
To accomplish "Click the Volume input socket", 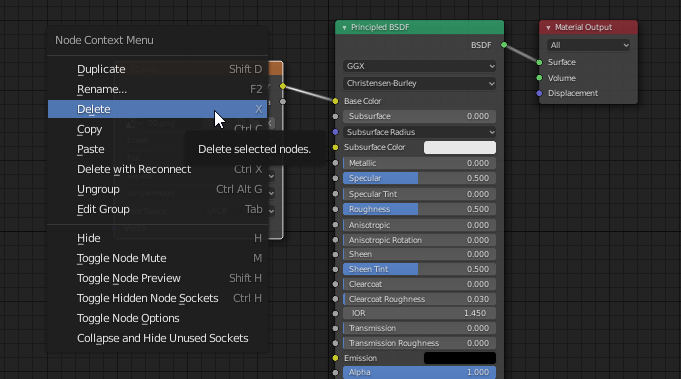I will tap(539, 78).
